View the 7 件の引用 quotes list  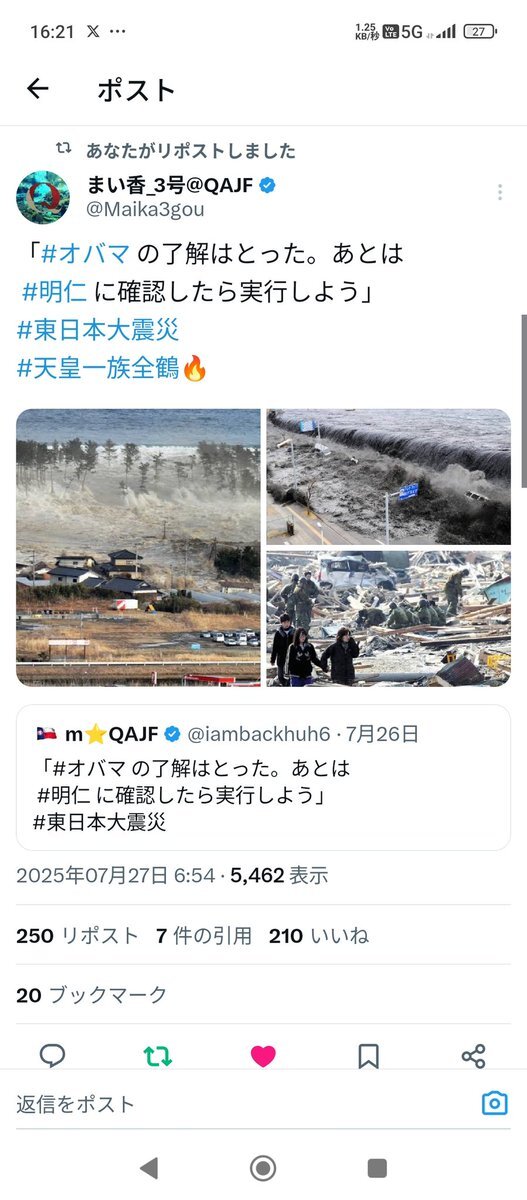pyautogui.click(x=204, y=936)
